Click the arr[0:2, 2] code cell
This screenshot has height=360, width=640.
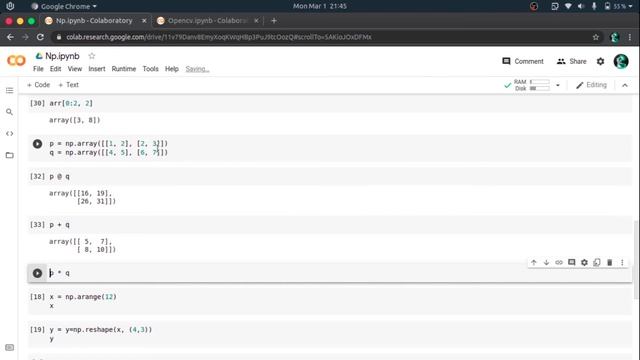pos(330,103)
